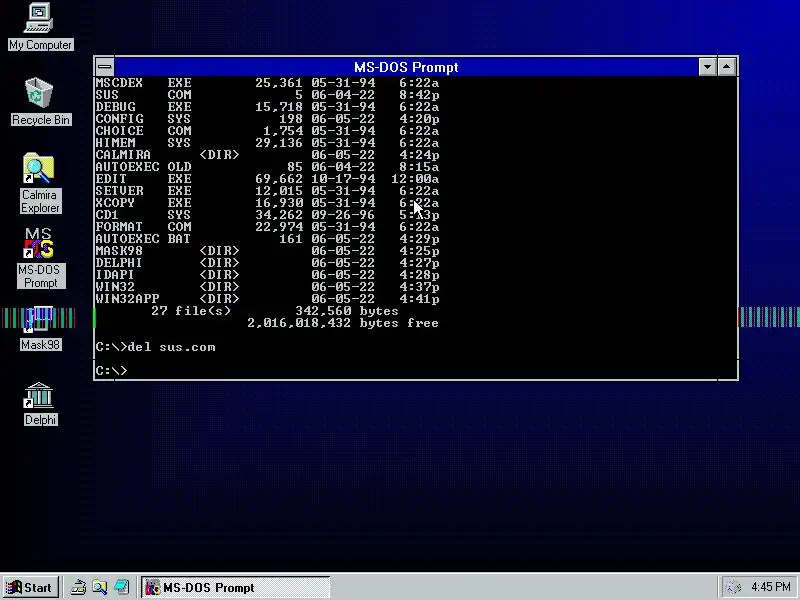Click the empty C:\> prompt line

point(111,370)
